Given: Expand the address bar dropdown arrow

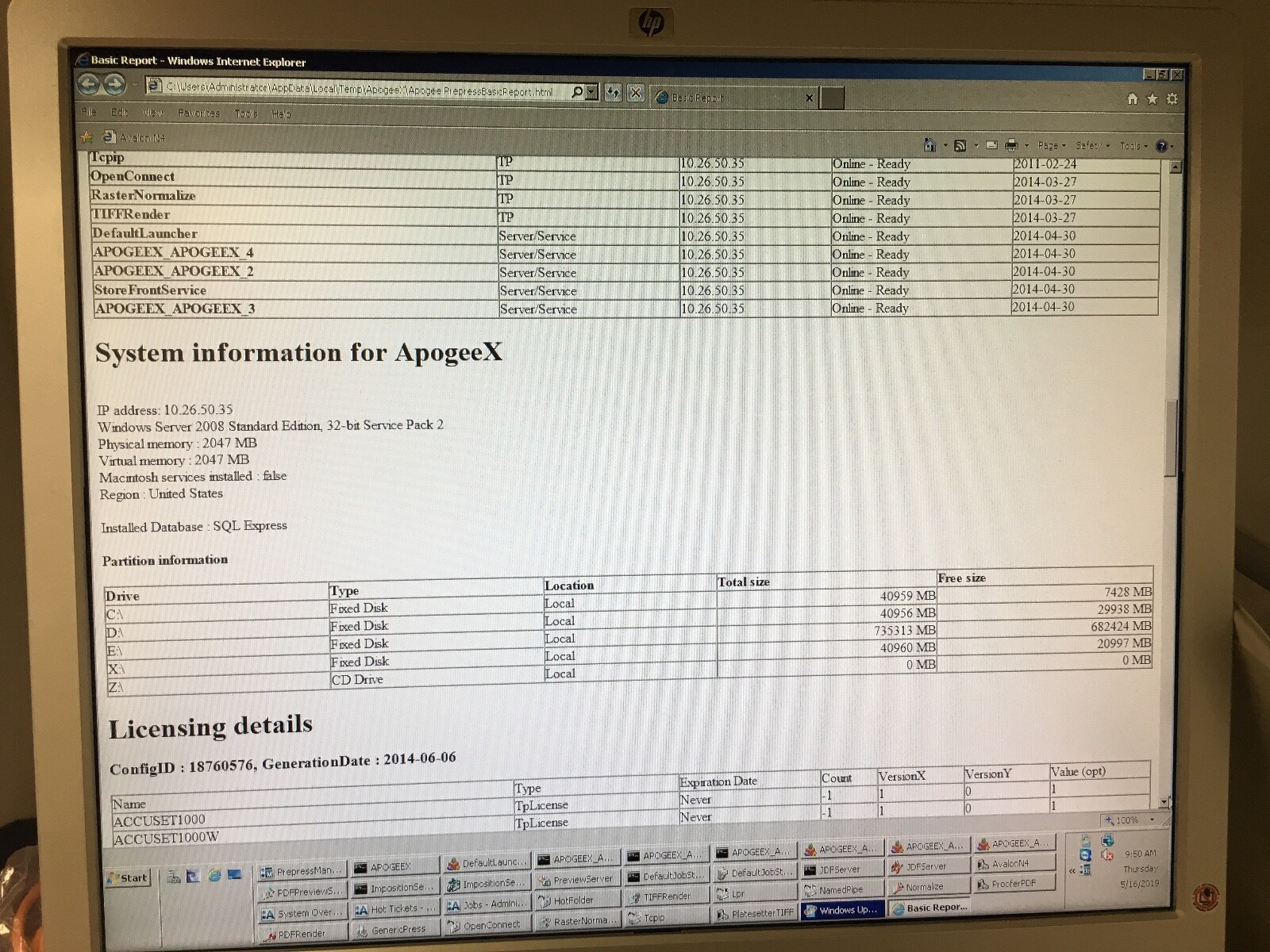Looking at the screenshot, I should (x=591, y=92).
